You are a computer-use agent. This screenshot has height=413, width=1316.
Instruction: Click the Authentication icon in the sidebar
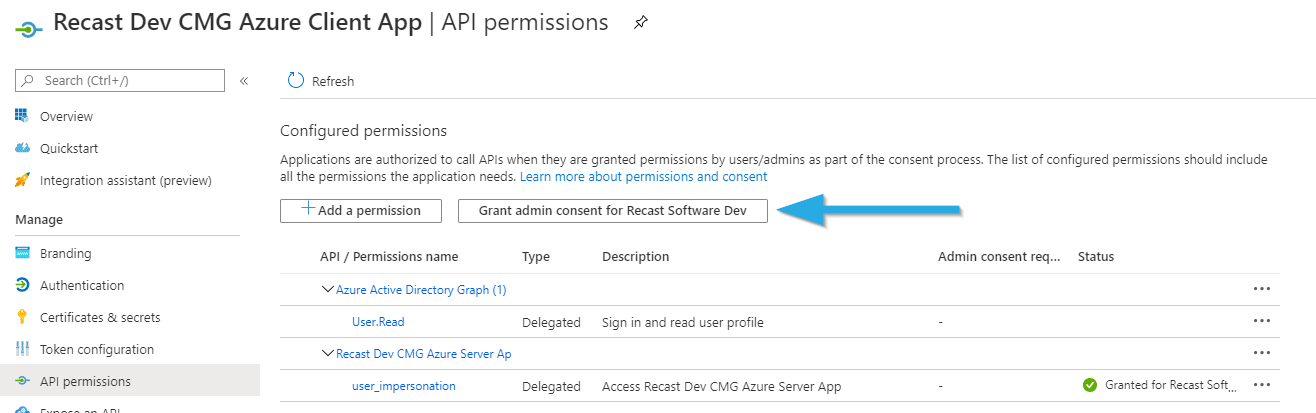(x=22, y=285)
